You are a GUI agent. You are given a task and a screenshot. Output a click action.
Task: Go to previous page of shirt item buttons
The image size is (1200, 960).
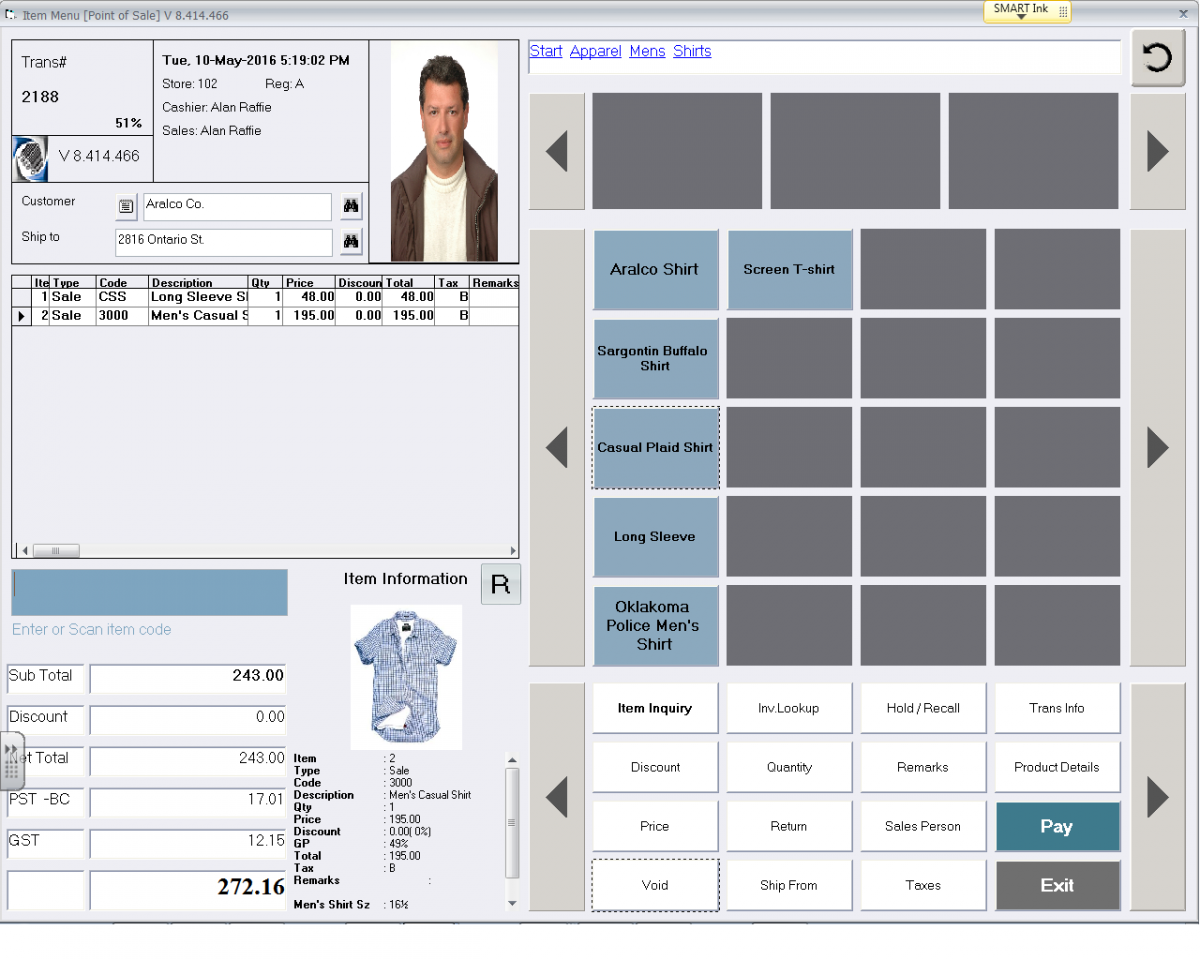pos(557,447)
